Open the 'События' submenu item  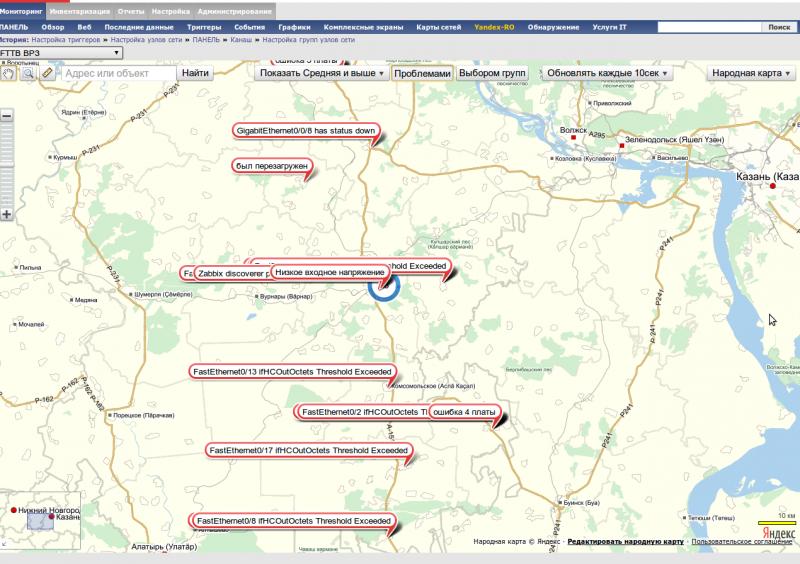point(249,27)
